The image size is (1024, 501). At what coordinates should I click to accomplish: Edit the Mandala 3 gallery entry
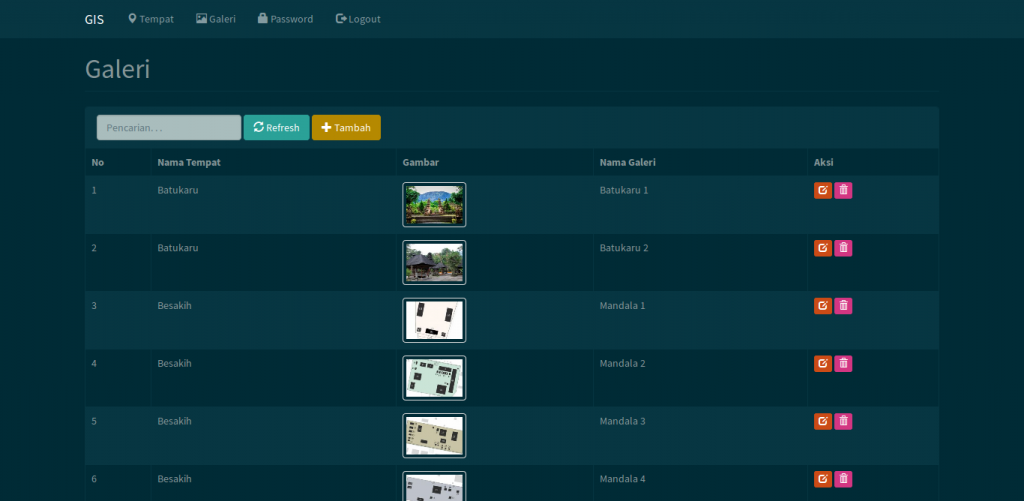click(x=823, y=421)
